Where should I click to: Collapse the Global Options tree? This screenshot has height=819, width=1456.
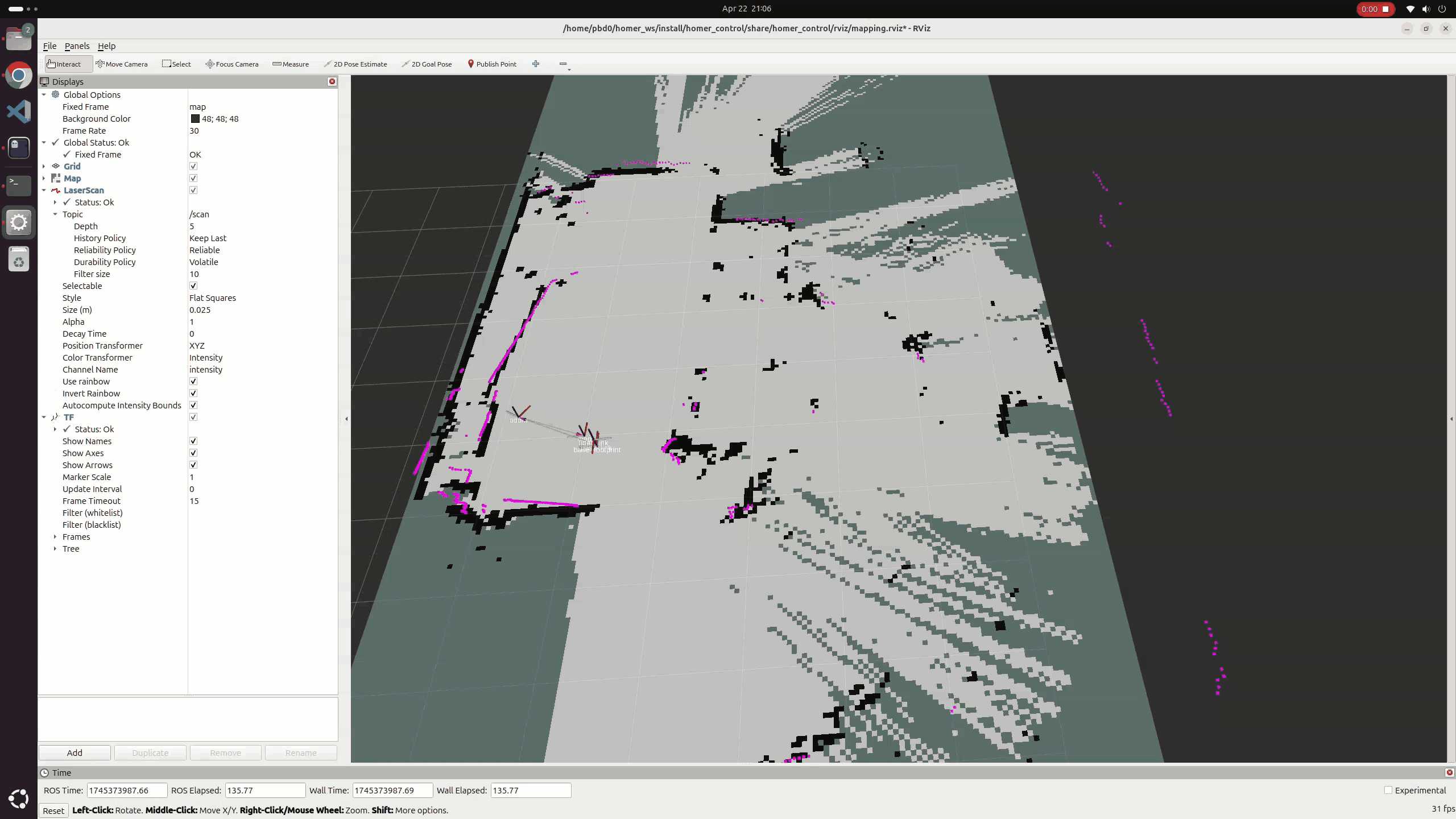pos(44,94)
